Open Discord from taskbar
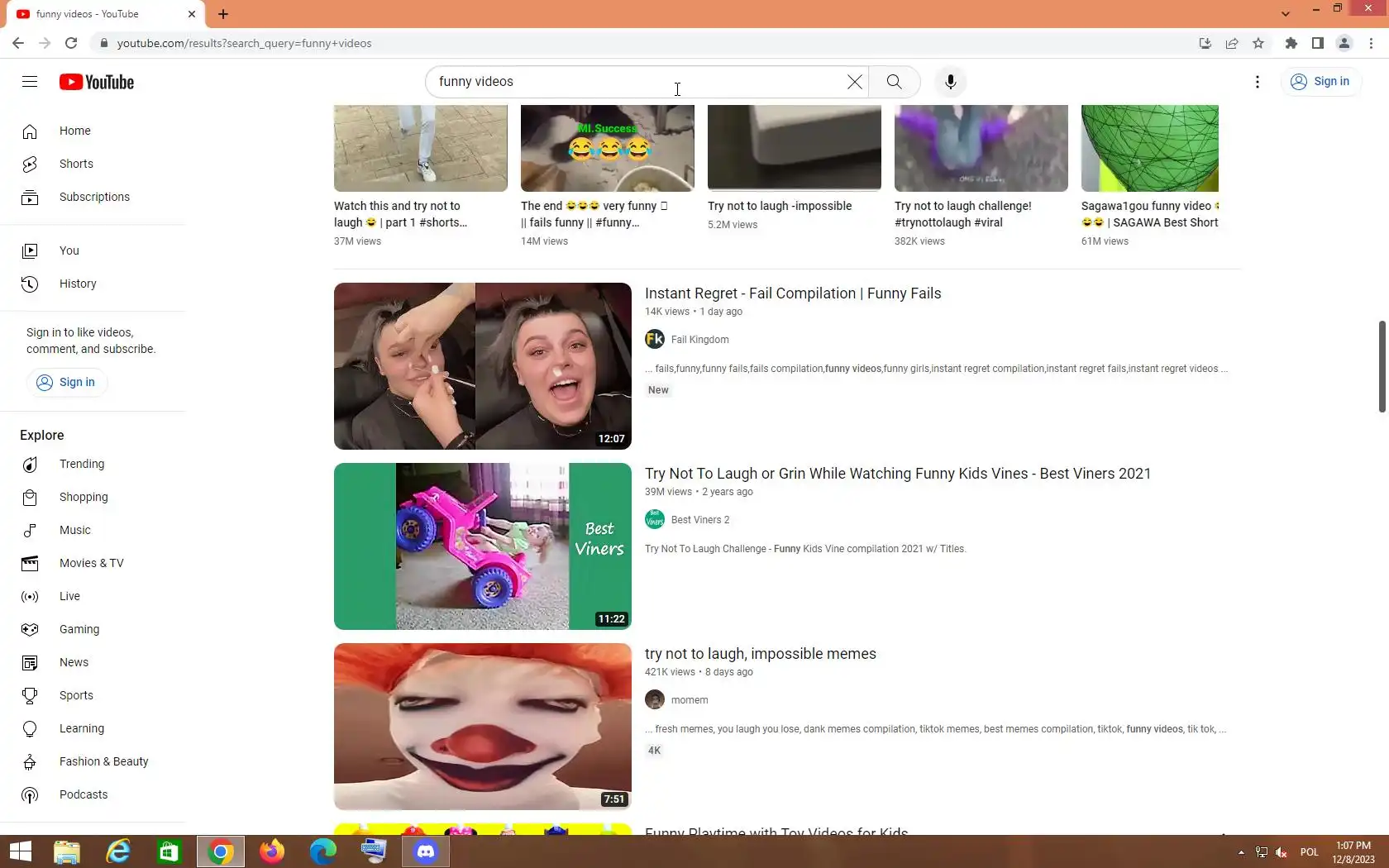Image resolution: width=1389 pixels, height=868 pixels. (x=426, y=851)
